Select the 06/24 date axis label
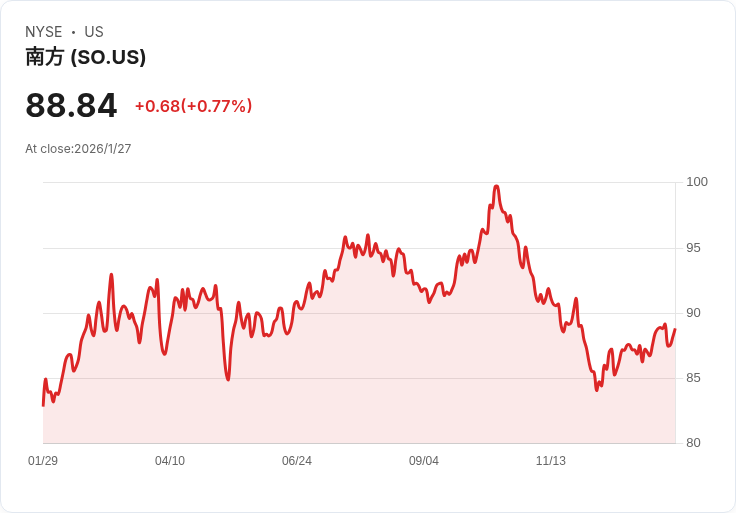This screenshot has height=513, width=736. click(x=297, y=461)
